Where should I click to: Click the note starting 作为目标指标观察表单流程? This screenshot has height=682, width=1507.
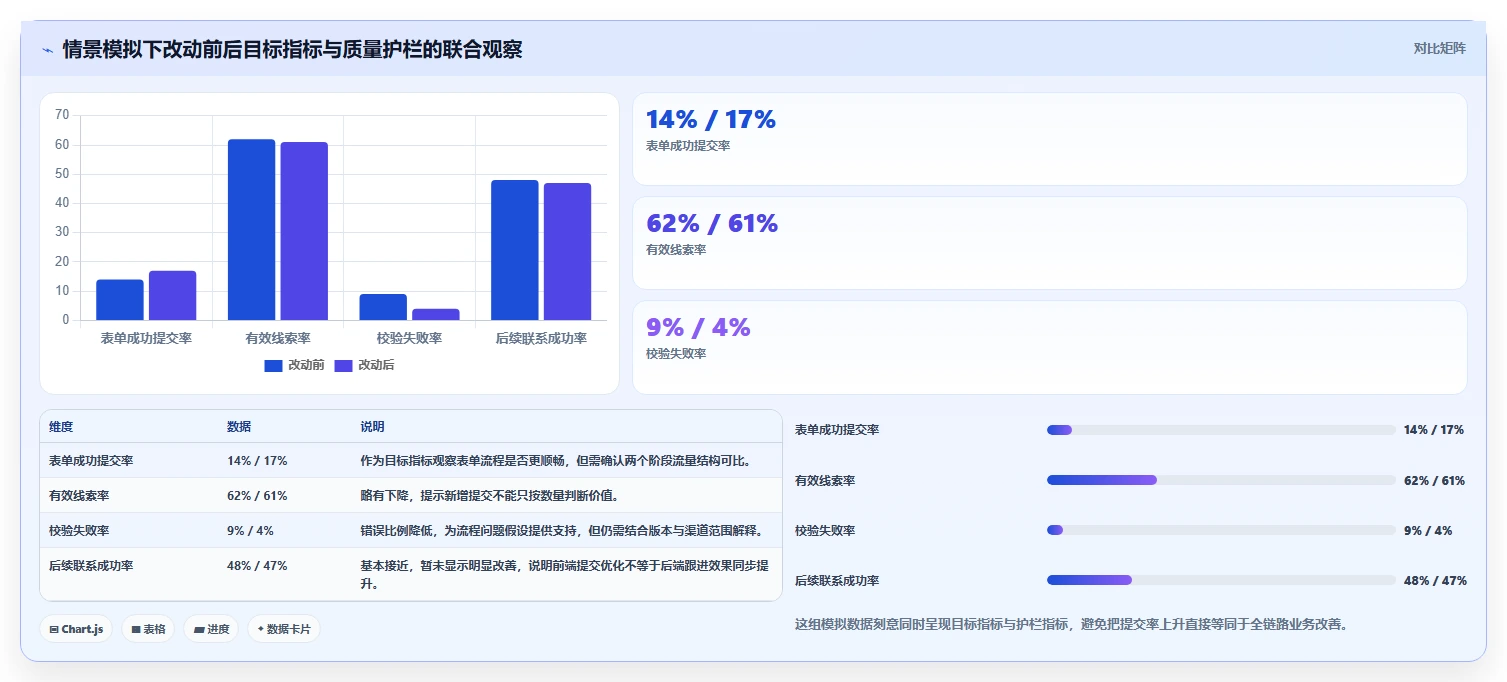coord(555,461)
